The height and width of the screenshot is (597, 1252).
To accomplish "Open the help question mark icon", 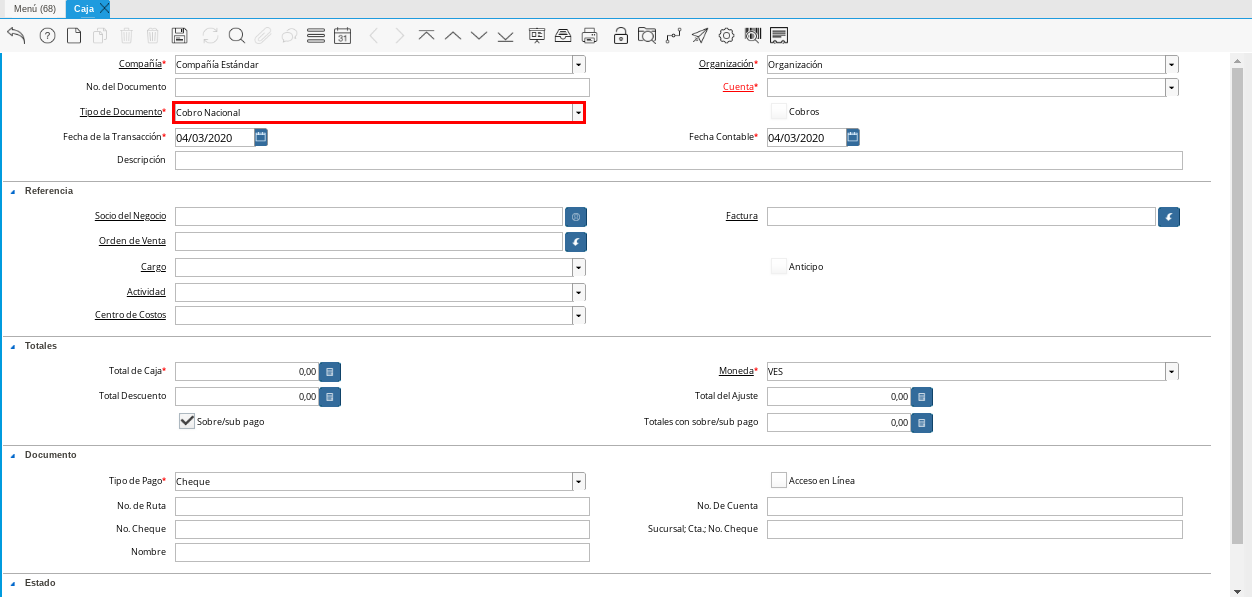I will click(x=47, y=36).
